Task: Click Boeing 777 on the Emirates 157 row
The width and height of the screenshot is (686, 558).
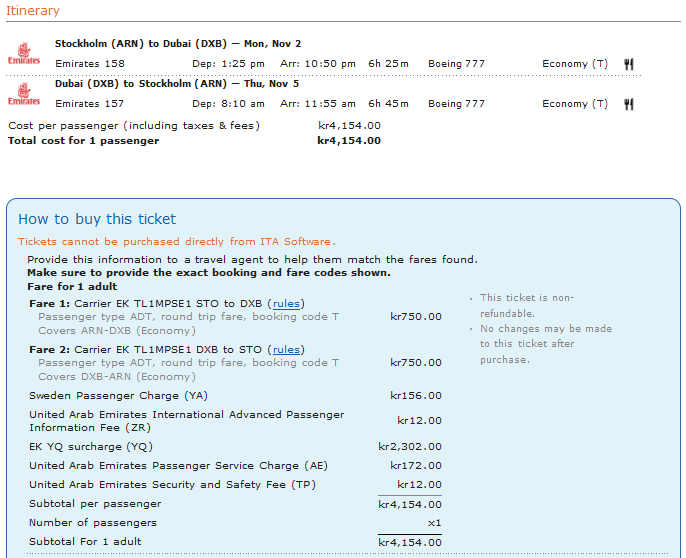Action: click(x=456, y=104)
